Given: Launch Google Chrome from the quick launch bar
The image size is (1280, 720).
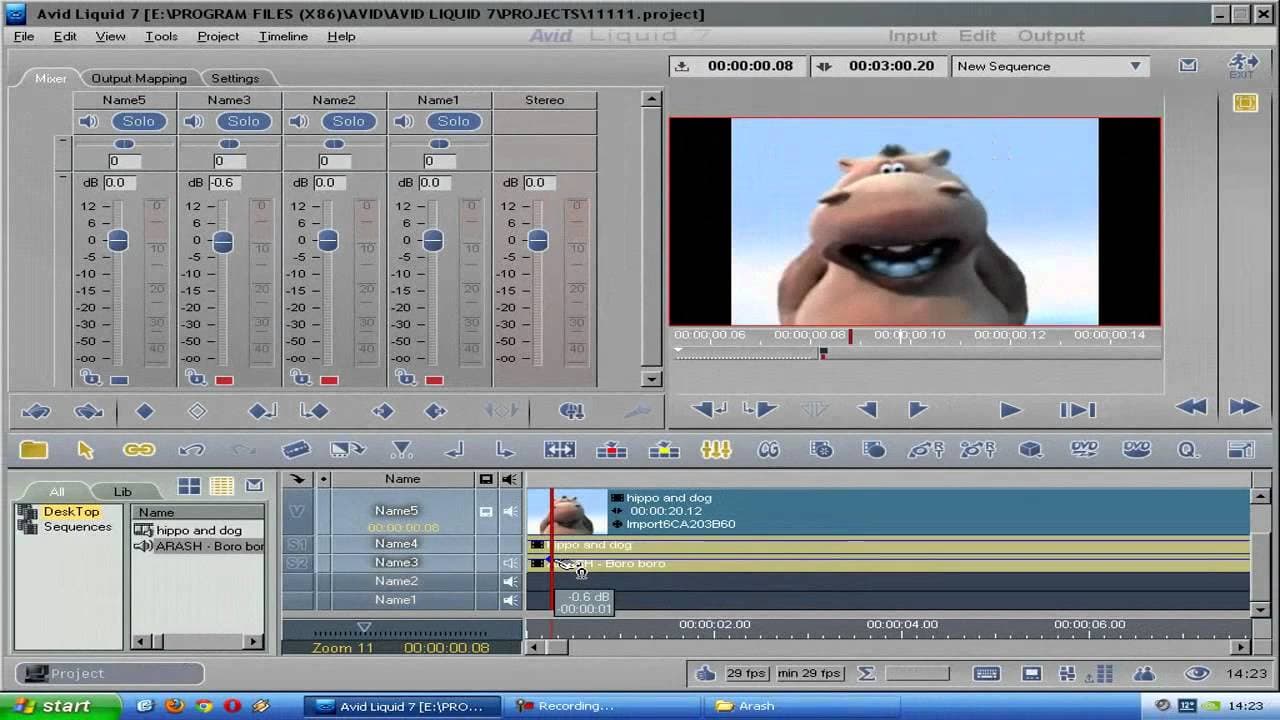Looking at the screenshot, I should coord(204,706).
